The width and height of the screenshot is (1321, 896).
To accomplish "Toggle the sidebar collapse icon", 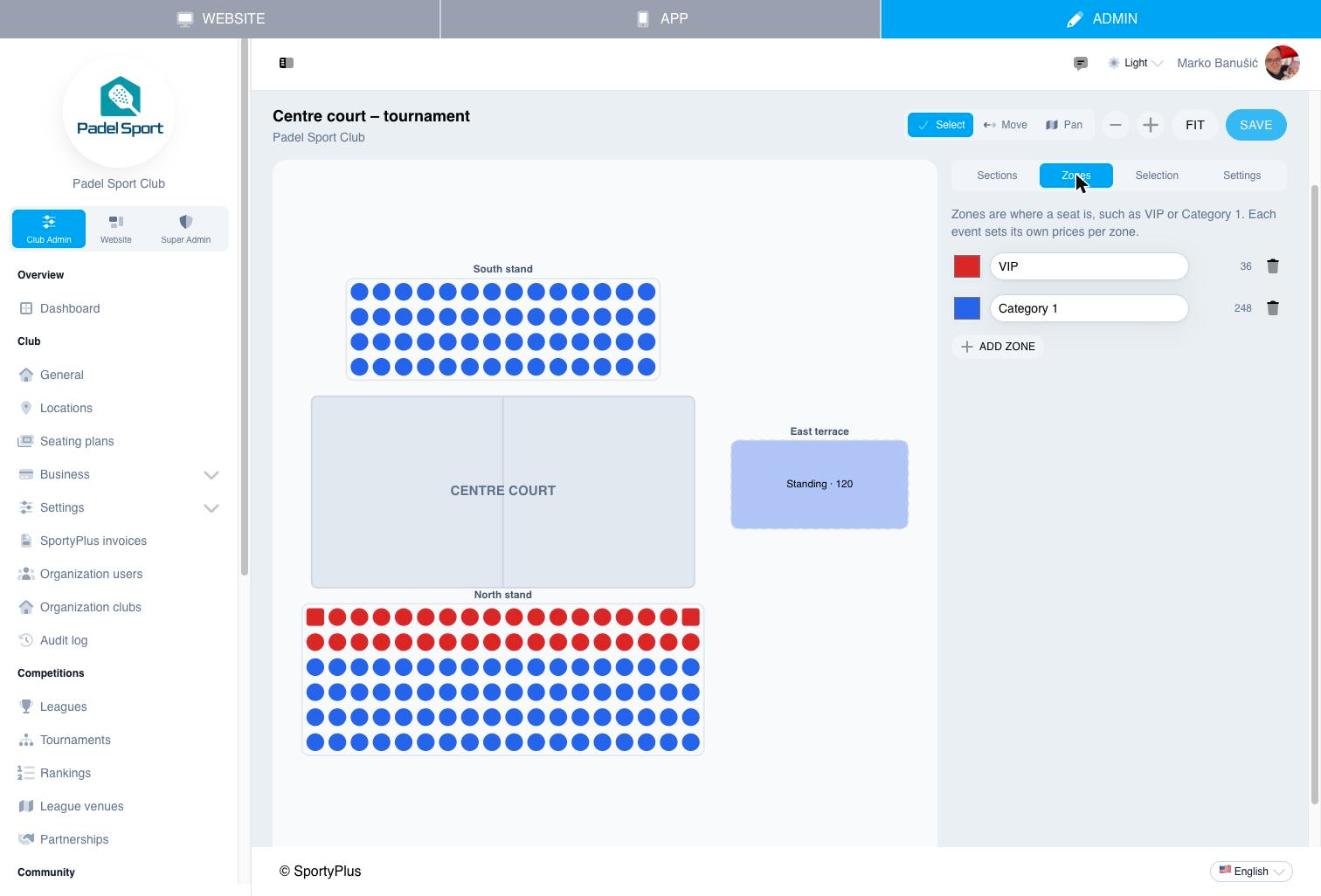I will (x=286, y=63).
